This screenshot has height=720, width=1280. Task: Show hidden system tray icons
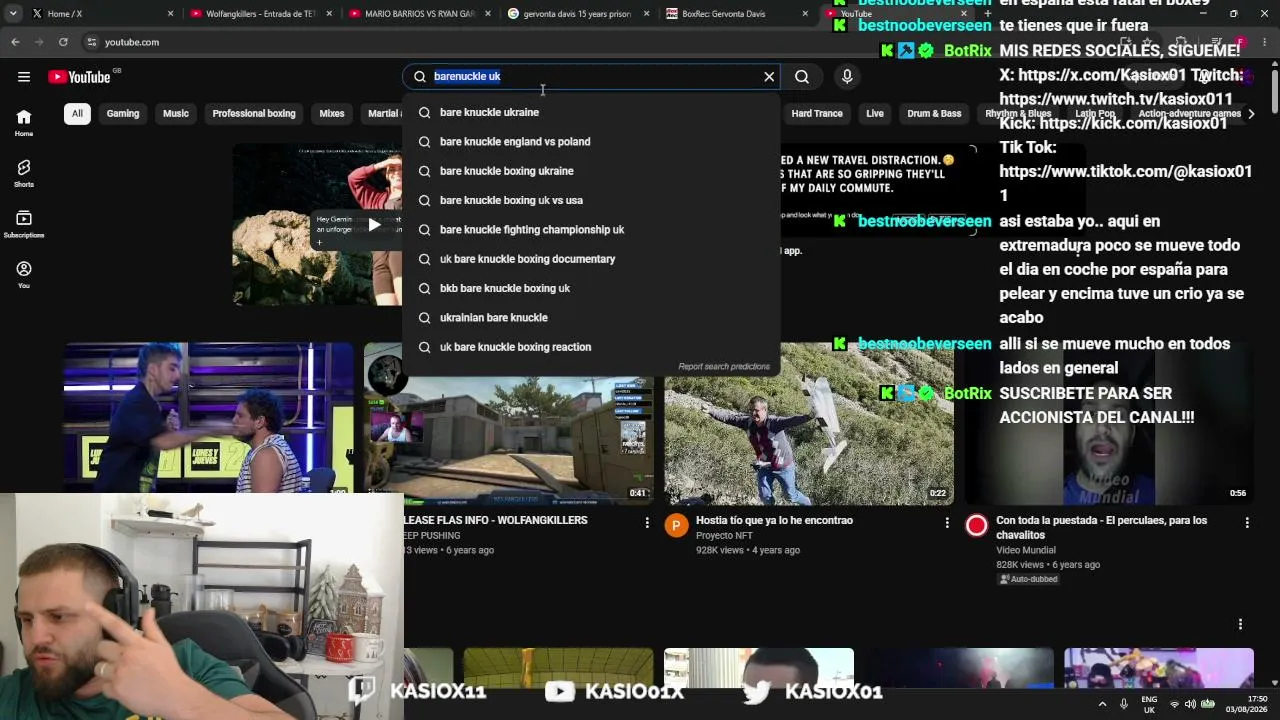tap(1103, 704)
